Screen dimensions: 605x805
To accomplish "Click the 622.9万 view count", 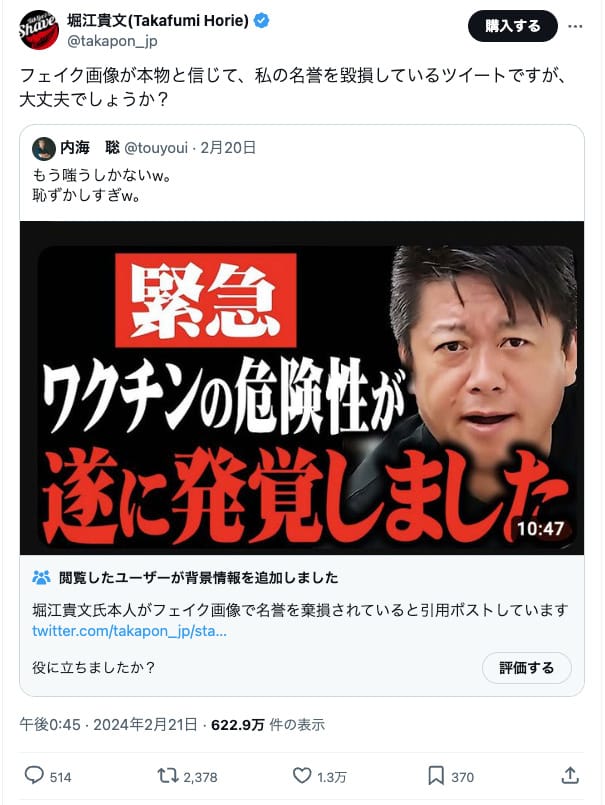I will coord(237,725).
